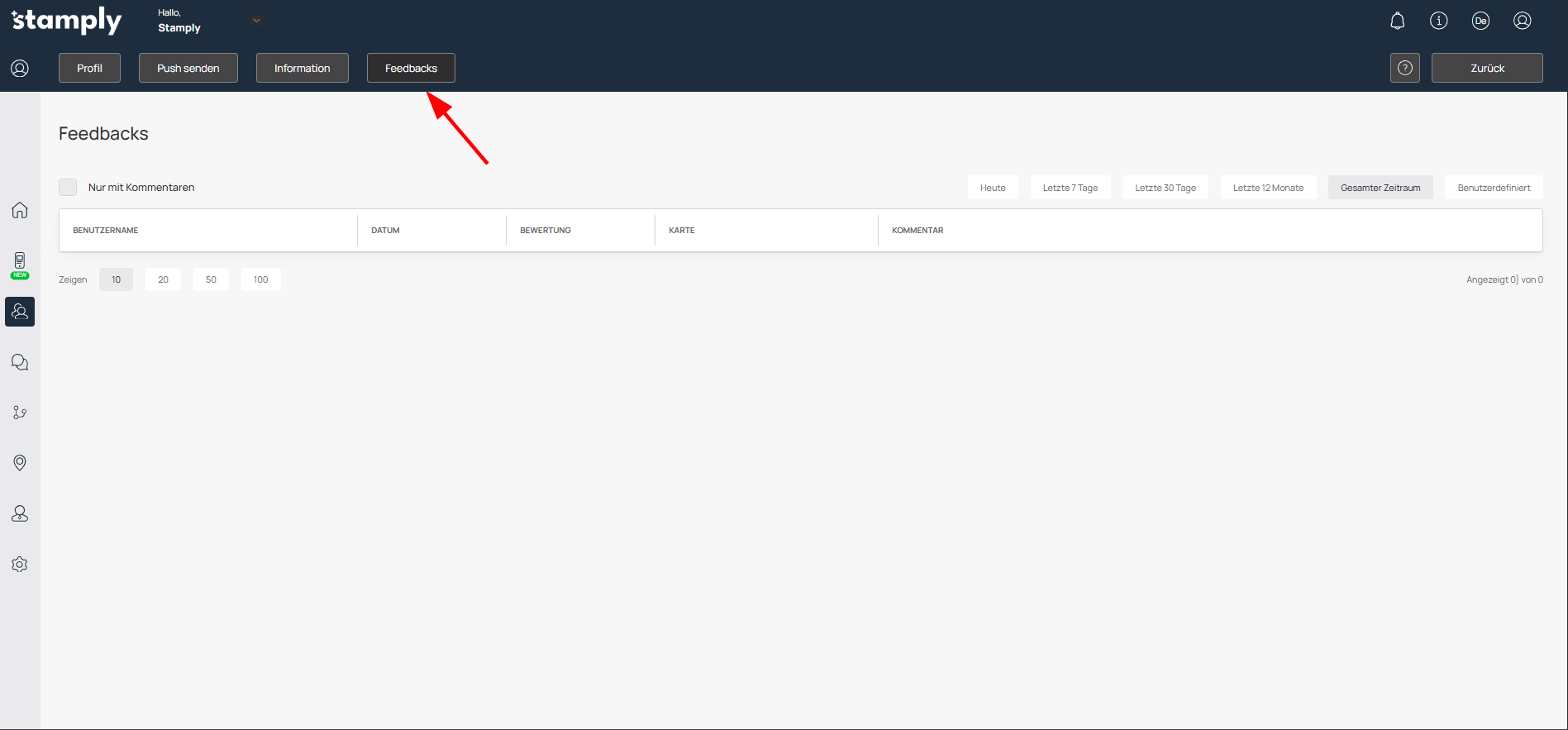Open the chat bubbles icon in sidebar
Viewport: 1568px width, 730px height.
[20, 362]
